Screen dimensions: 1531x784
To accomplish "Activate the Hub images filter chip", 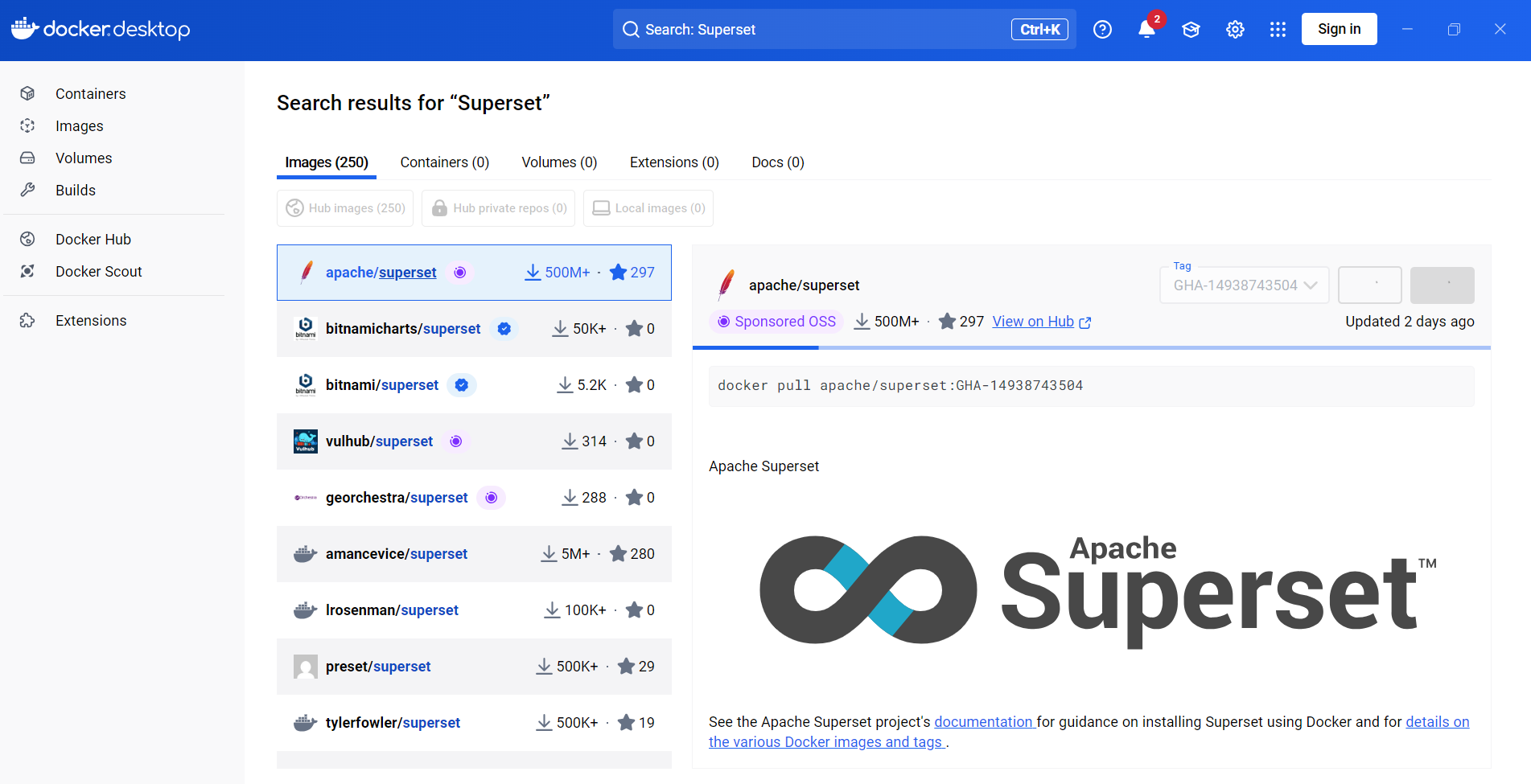I will click(344, 207).
